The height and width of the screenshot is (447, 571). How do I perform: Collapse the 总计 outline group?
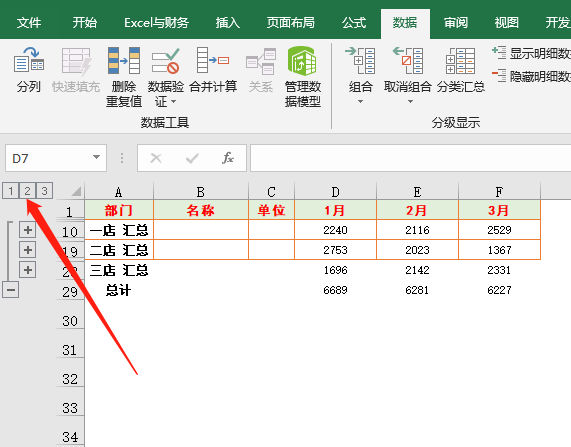tap(11, 290)
